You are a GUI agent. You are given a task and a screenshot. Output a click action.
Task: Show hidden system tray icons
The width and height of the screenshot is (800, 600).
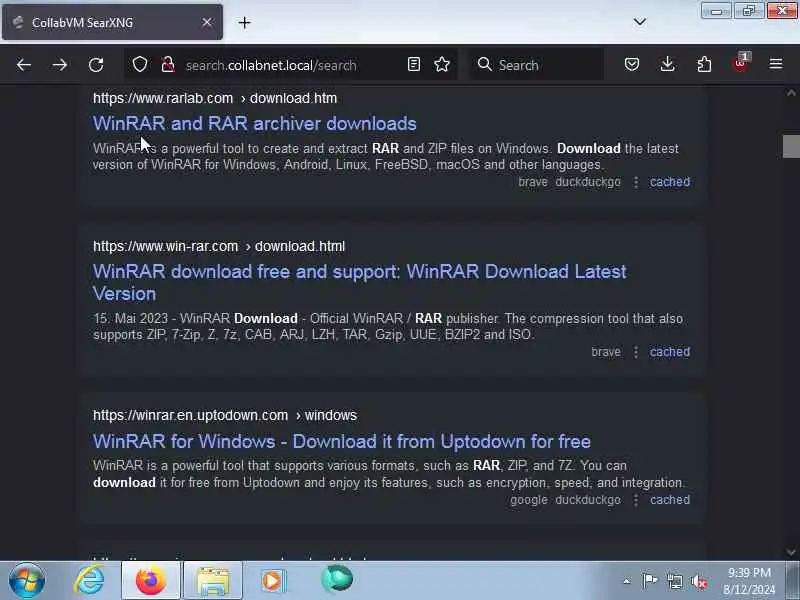[x=627, y=581]
